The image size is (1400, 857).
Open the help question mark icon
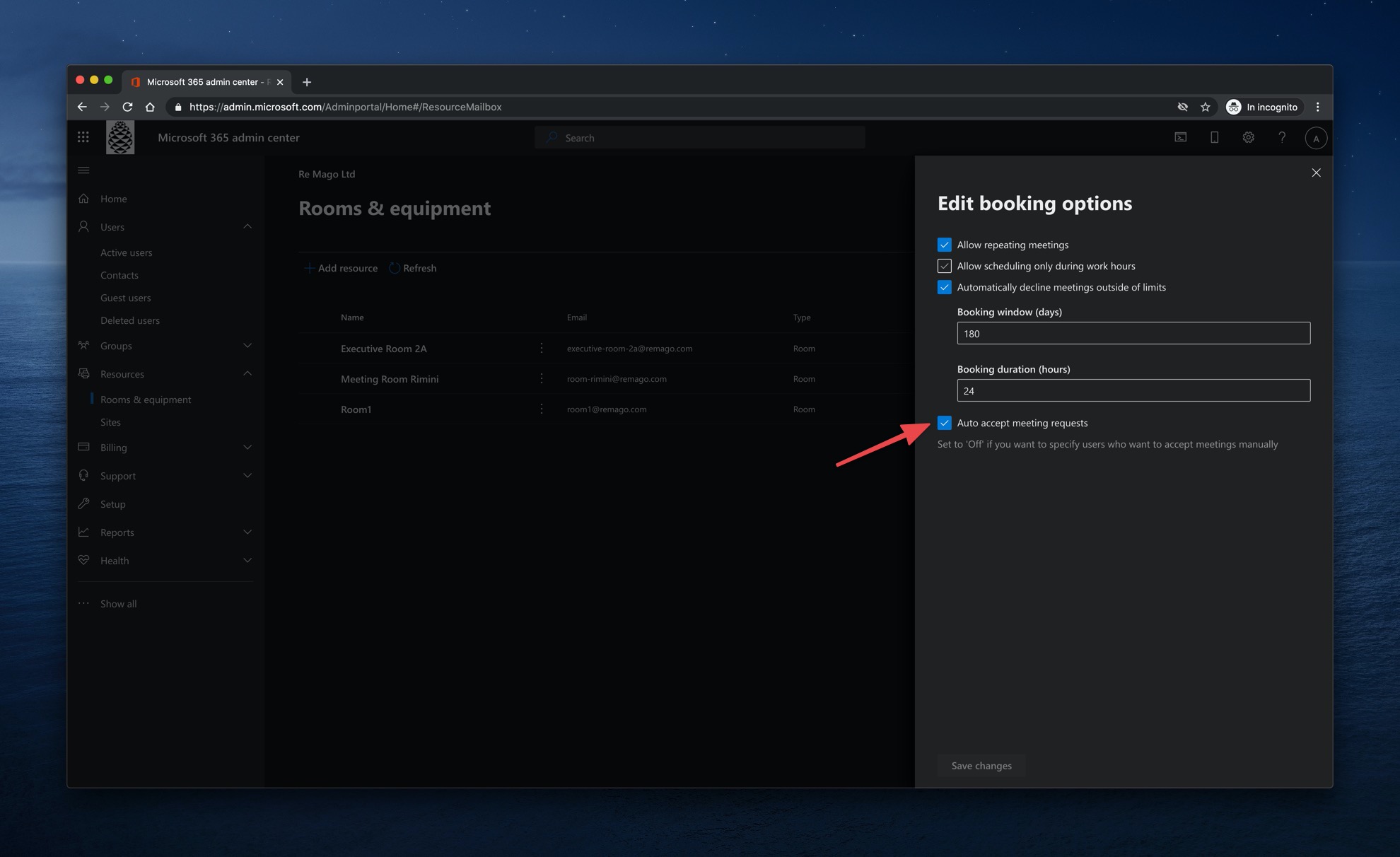pos(1282,137)
